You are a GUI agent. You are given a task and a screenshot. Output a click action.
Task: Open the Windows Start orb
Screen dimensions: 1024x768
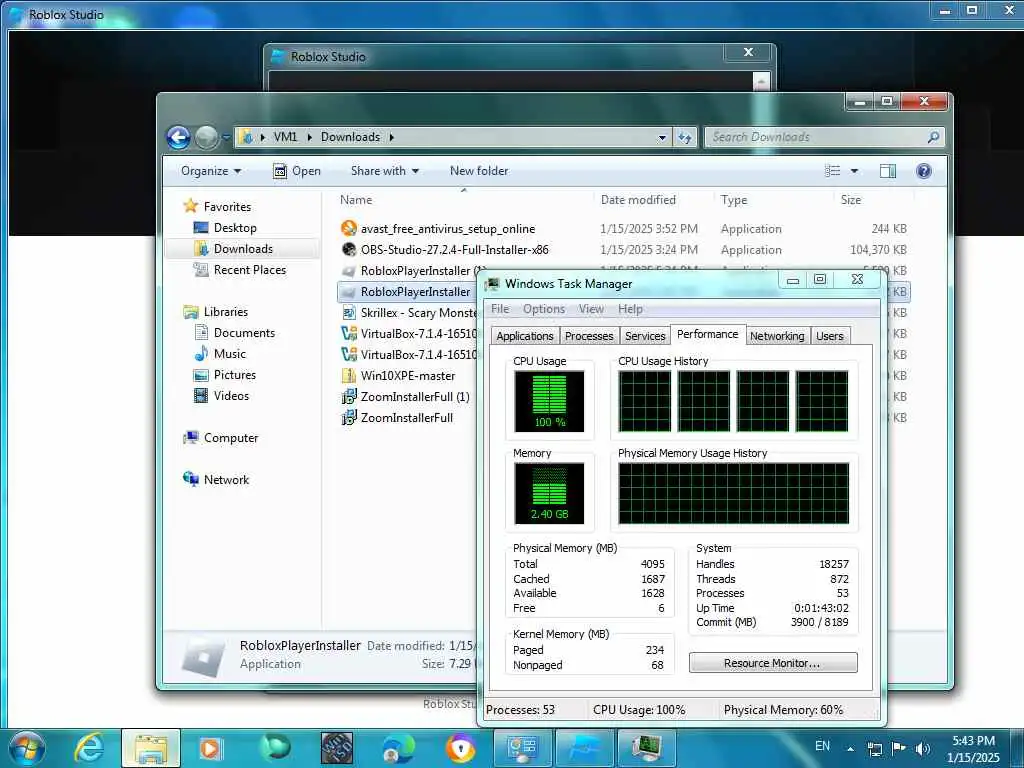(x=27, y=748)
